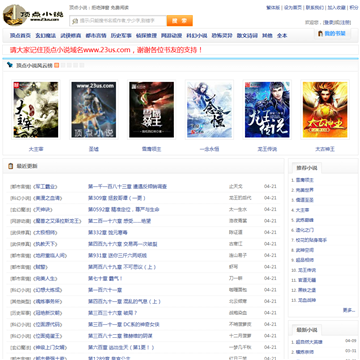
Task: Open 《执教天下》 novel link
Action: 45,244
